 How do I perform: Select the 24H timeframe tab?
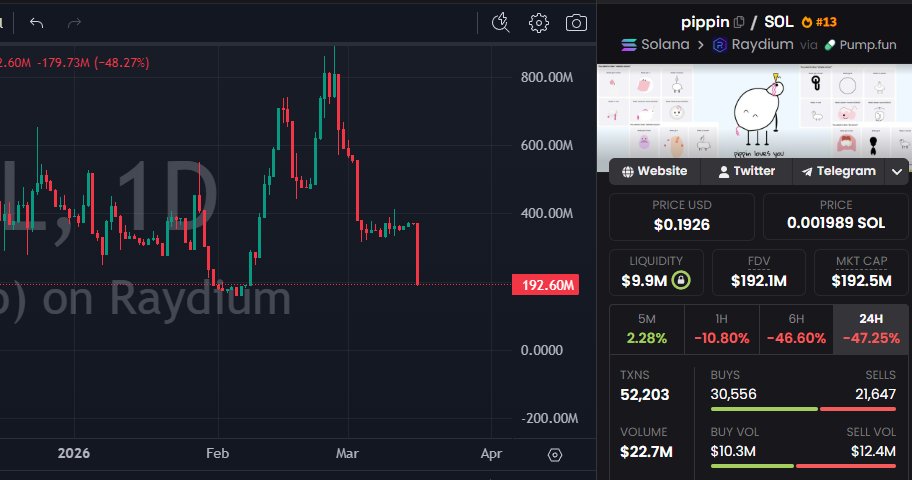tap(871, 328)
